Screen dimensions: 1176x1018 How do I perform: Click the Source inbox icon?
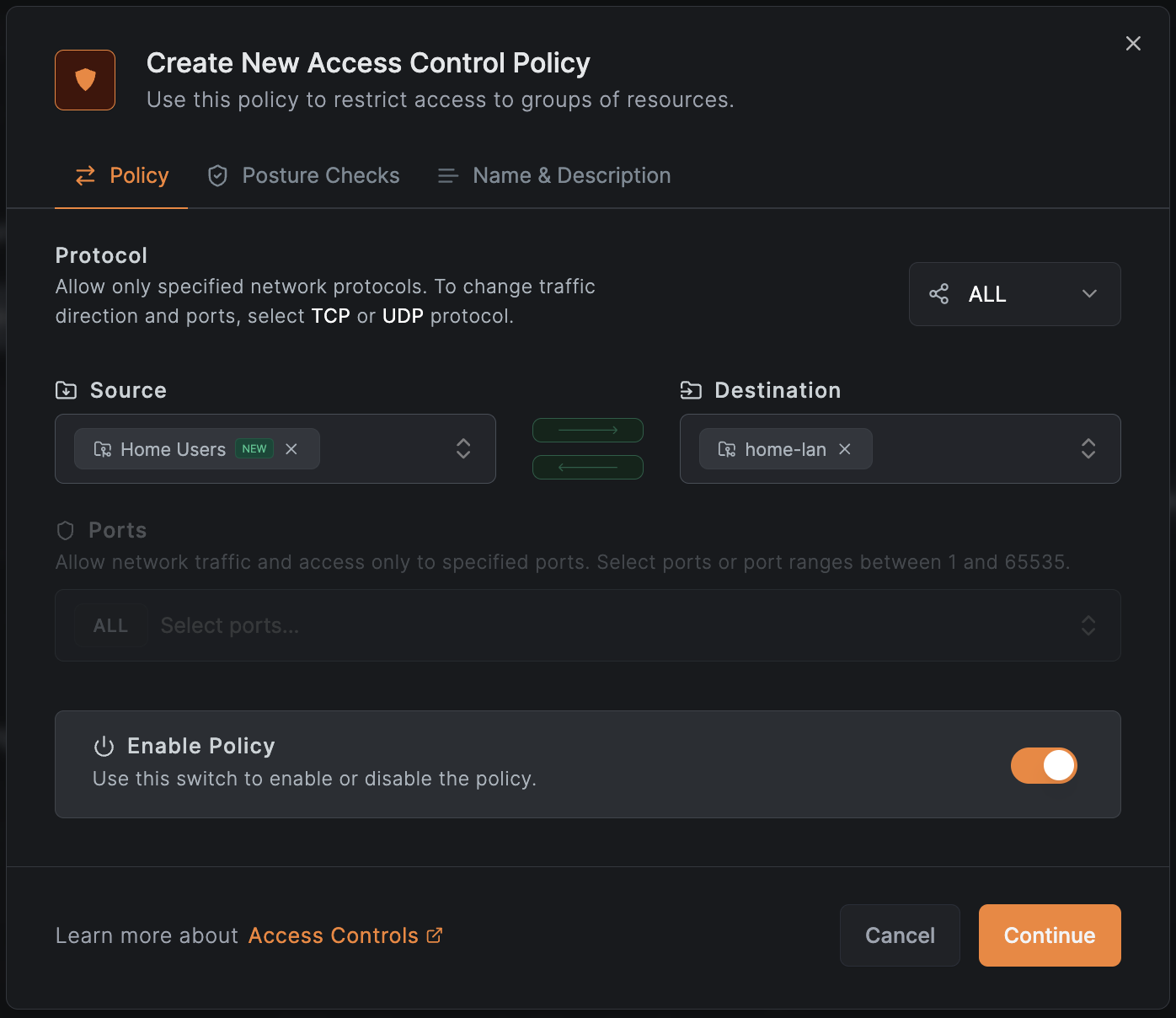pyautogui.click(x=67, y=389)
